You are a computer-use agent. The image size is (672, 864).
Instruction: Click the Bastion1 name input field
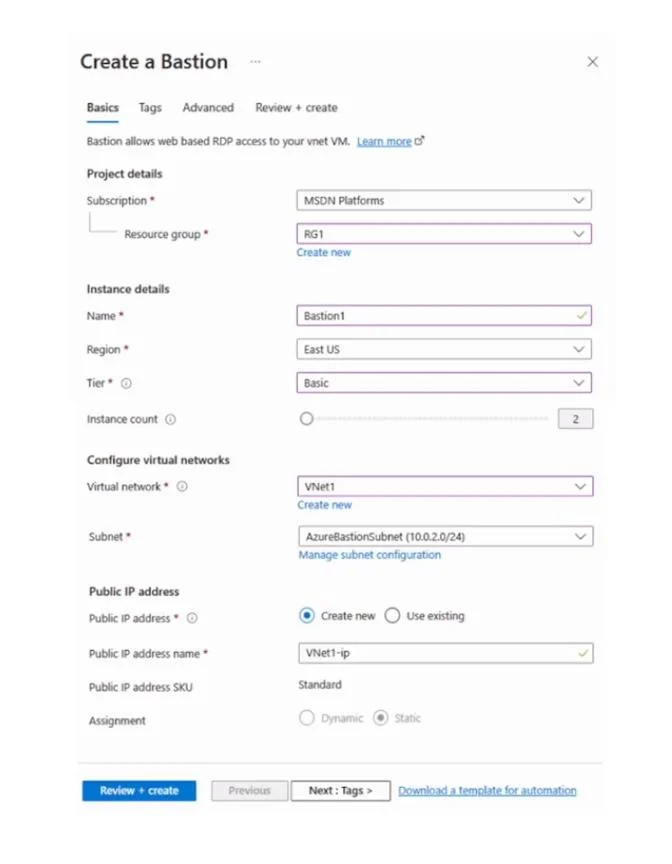click(x=444, y=316)
